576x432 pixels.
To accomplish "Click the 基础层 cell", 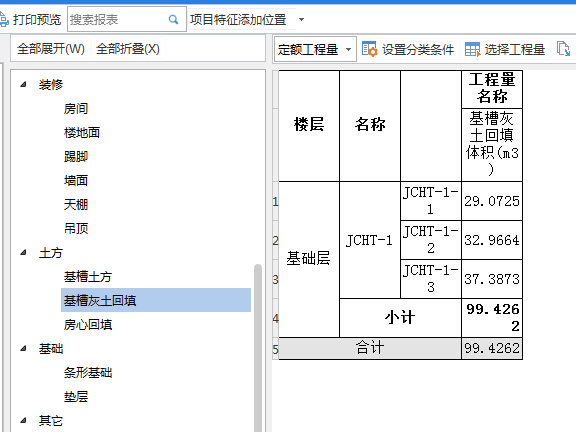I will (309, 259).
